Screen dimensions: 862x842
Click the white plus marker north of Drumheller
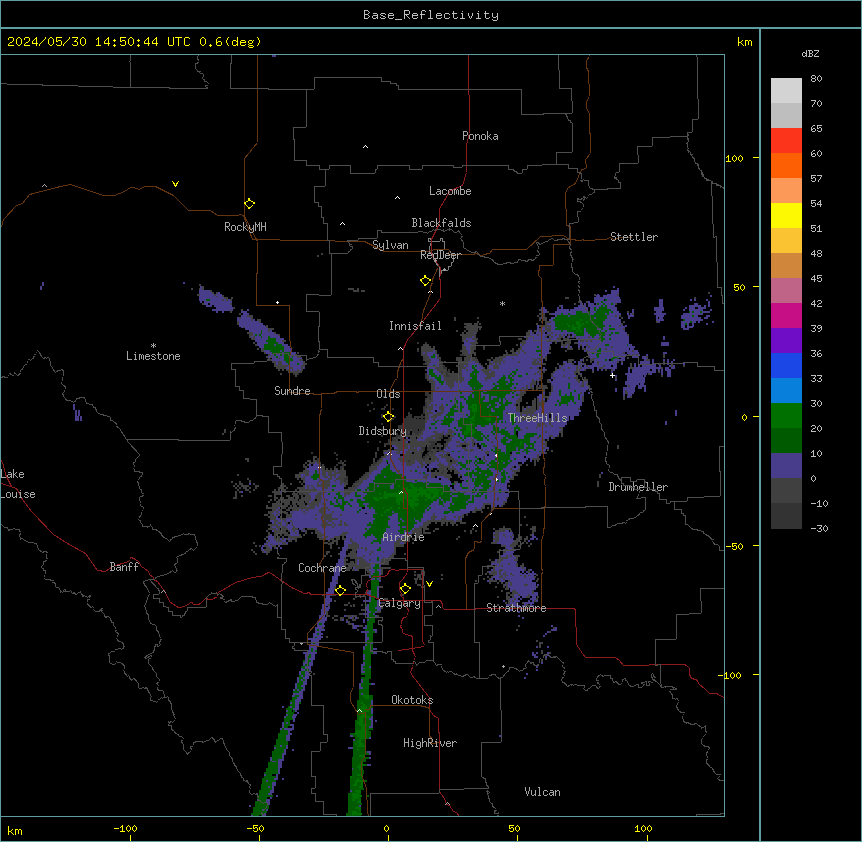tap(612, 376)
